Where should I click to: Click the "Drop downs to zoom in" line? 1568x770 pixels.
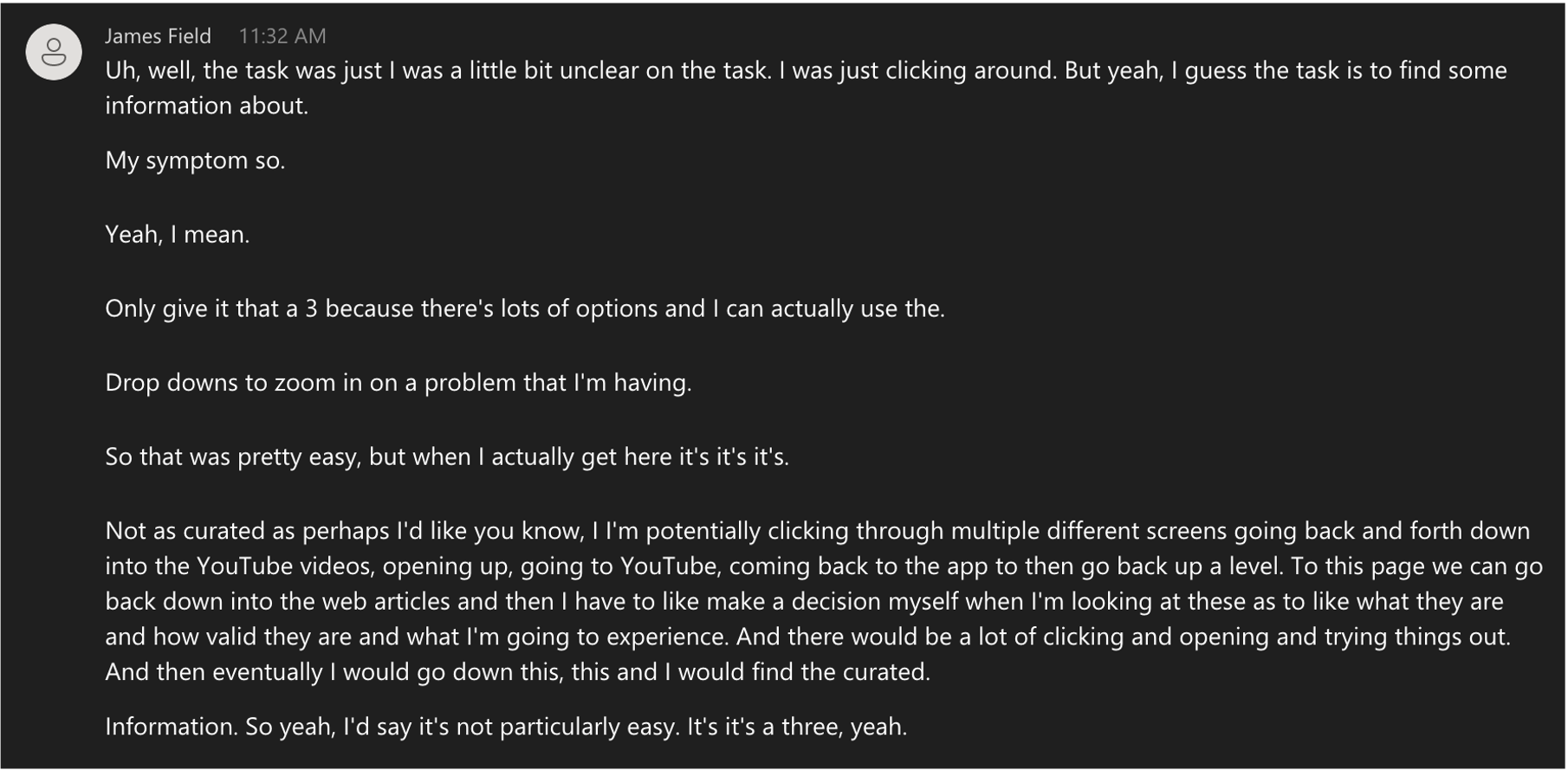[x=398, y=383]
